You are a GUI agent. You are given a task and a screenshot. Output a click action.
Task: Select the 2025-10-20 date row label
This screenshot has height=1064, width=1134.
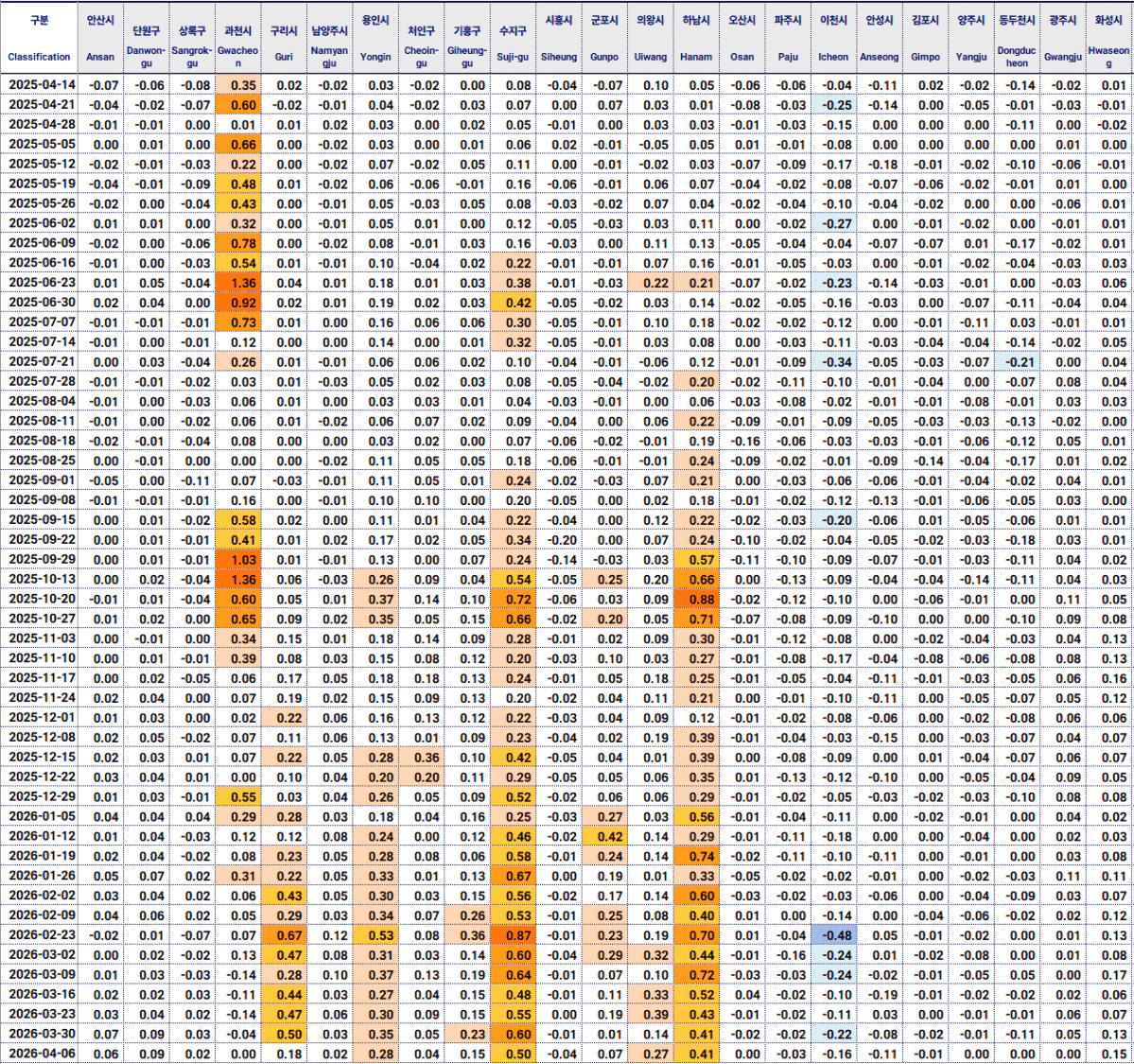pos(42,599)
